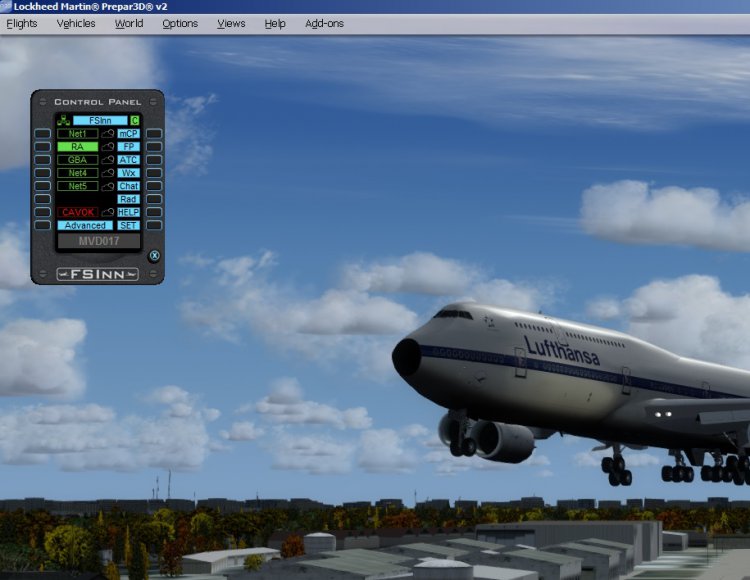Image resolution: width=750 pixels, height=580 pixels.
Task: Open the ATC panel
Action: (x=128, y=160)
